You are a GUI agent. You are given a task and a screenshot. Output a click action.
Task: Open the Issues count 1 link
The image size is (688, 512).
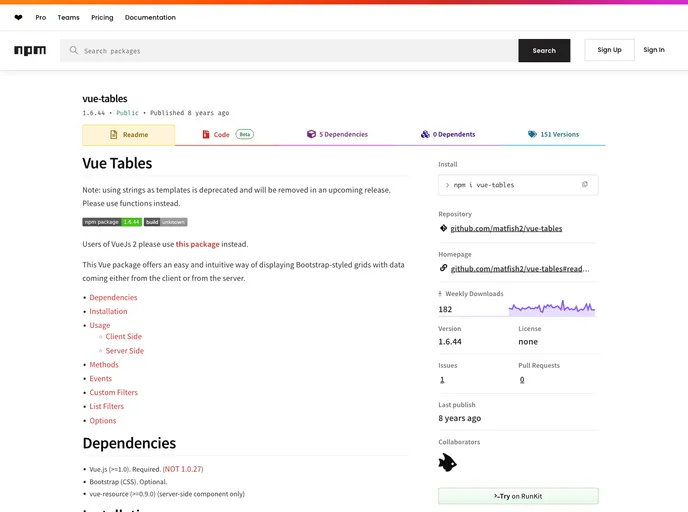pos(442,380)
